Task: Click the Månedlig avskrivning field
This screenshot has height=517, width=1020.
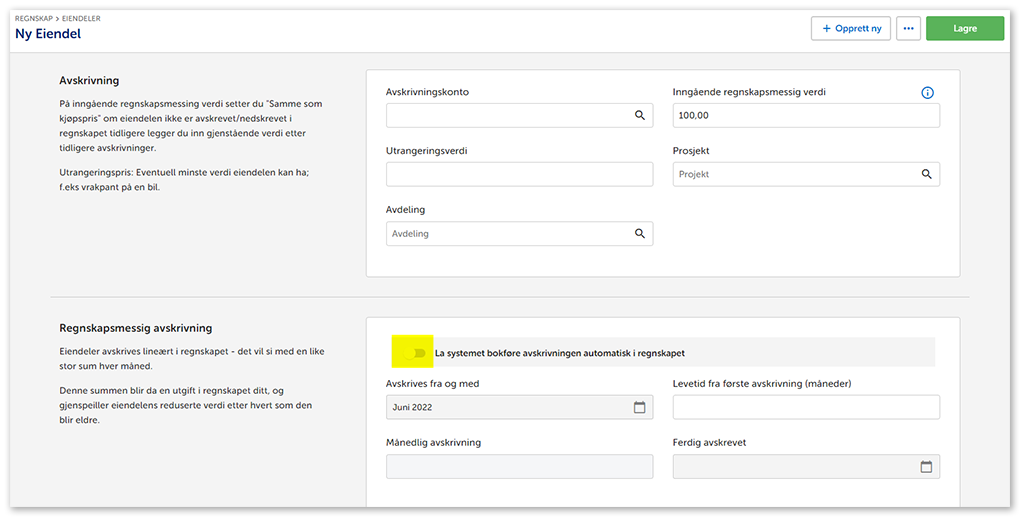Action: tap(519, 467)
